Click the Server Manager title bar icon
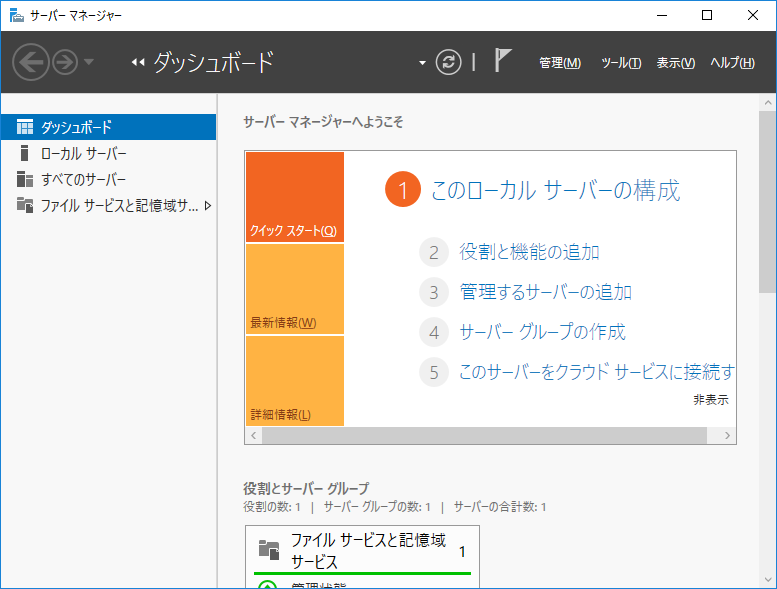Screen dimensions: 777x589 (16, 15)
